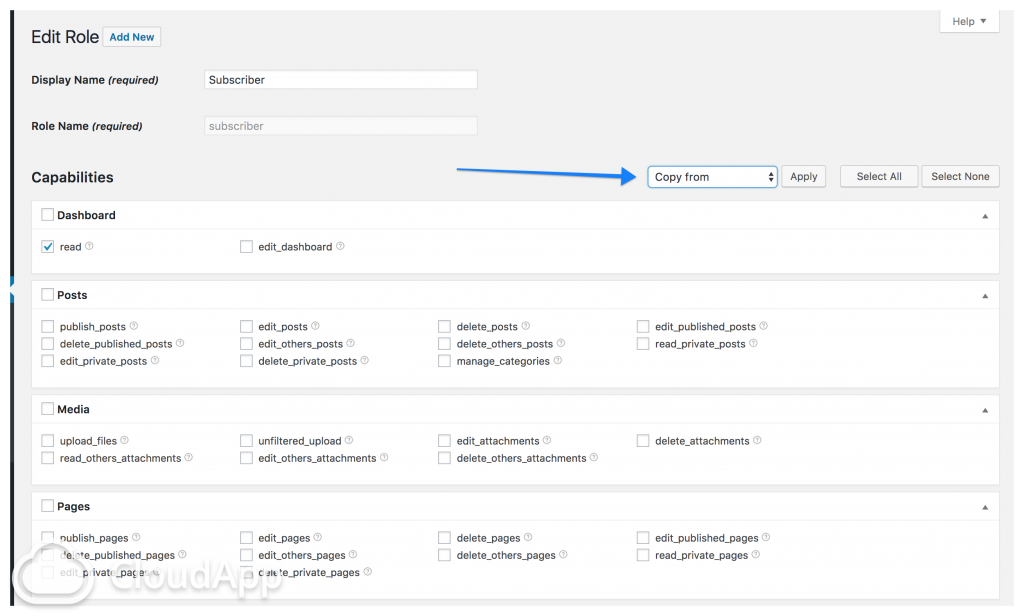Open the tooltip for publish_posts
This screenshot has width=1024, height=616.
tap(133, 325)
